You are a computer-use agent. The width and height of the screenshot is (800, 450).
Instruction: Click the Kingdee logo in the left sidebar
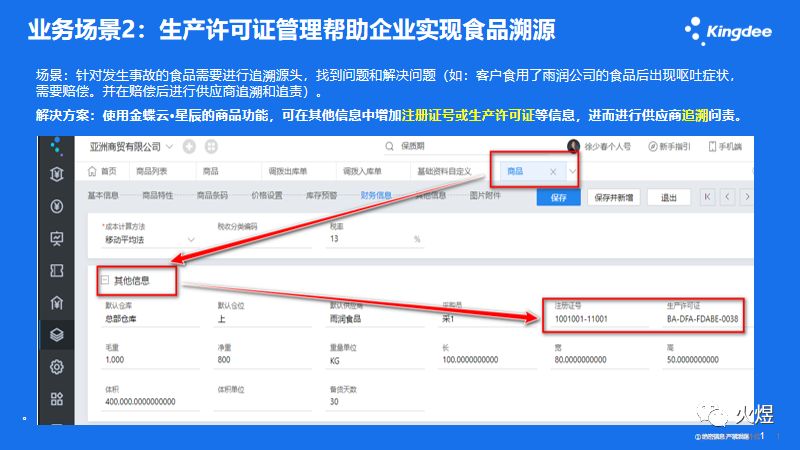[x=57, y=146]
